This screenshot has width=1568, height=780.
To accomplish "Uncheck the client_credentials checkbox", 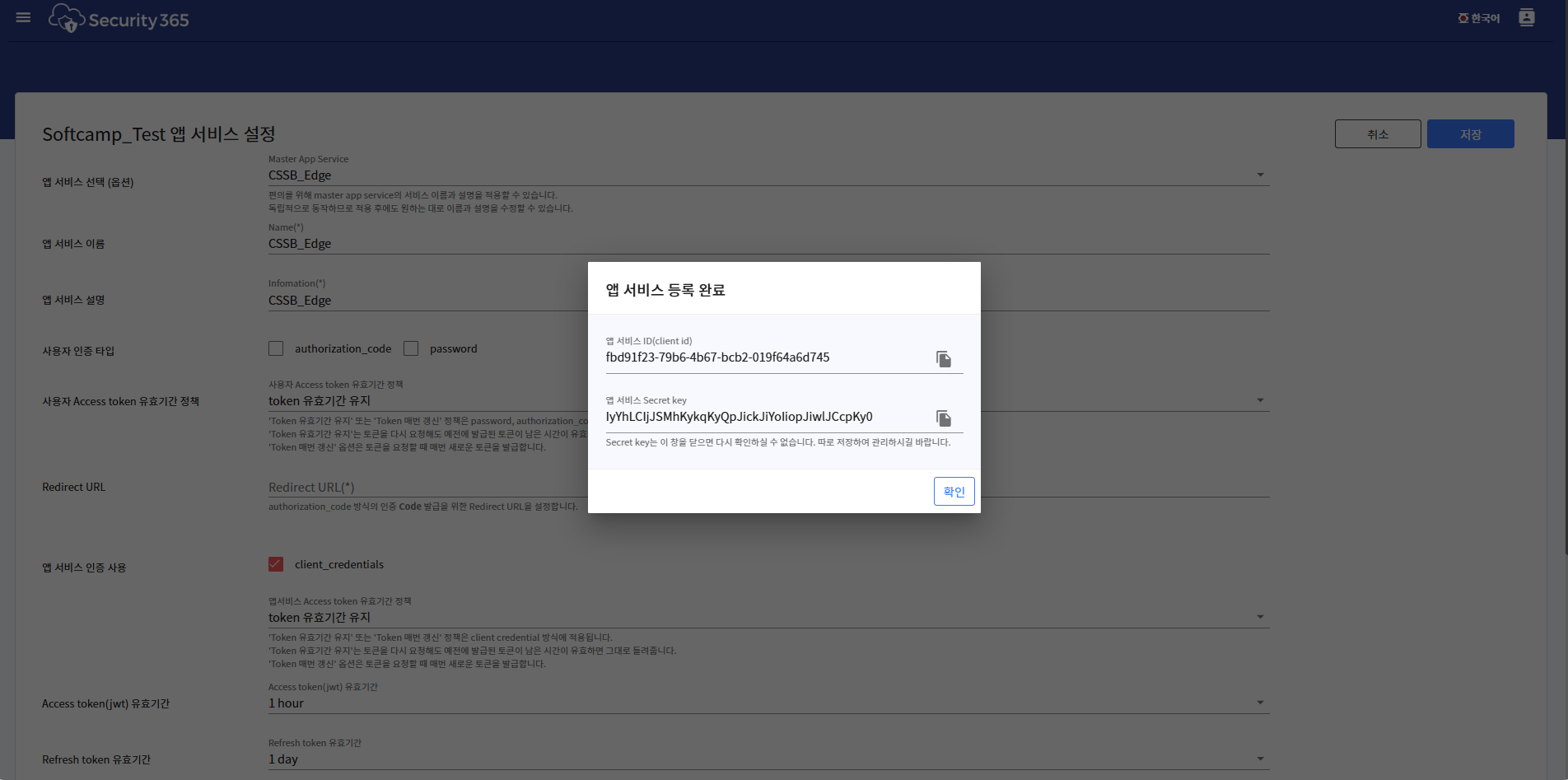I will [276, 564].
